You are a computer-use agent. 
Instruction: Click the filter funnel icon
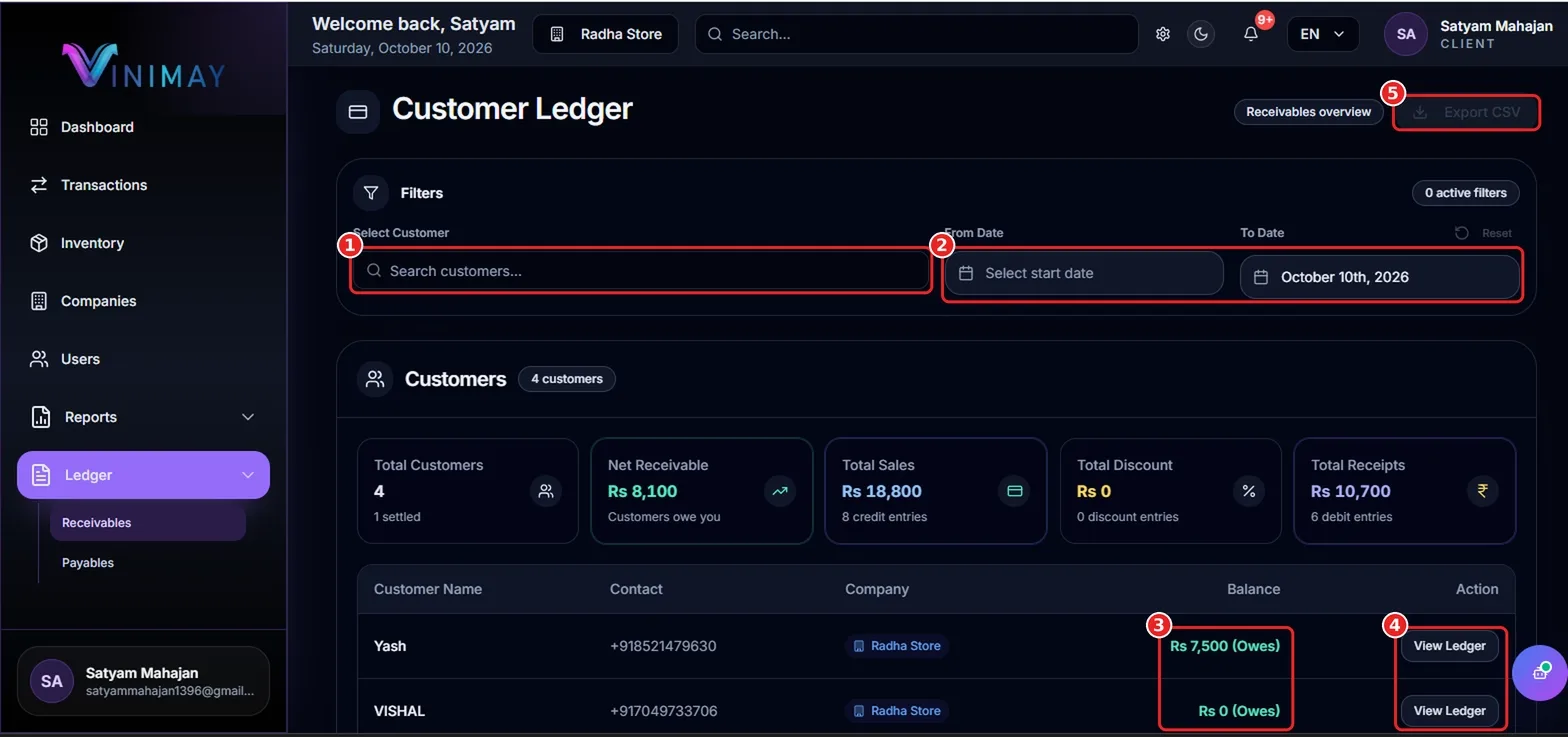(370, 192)
